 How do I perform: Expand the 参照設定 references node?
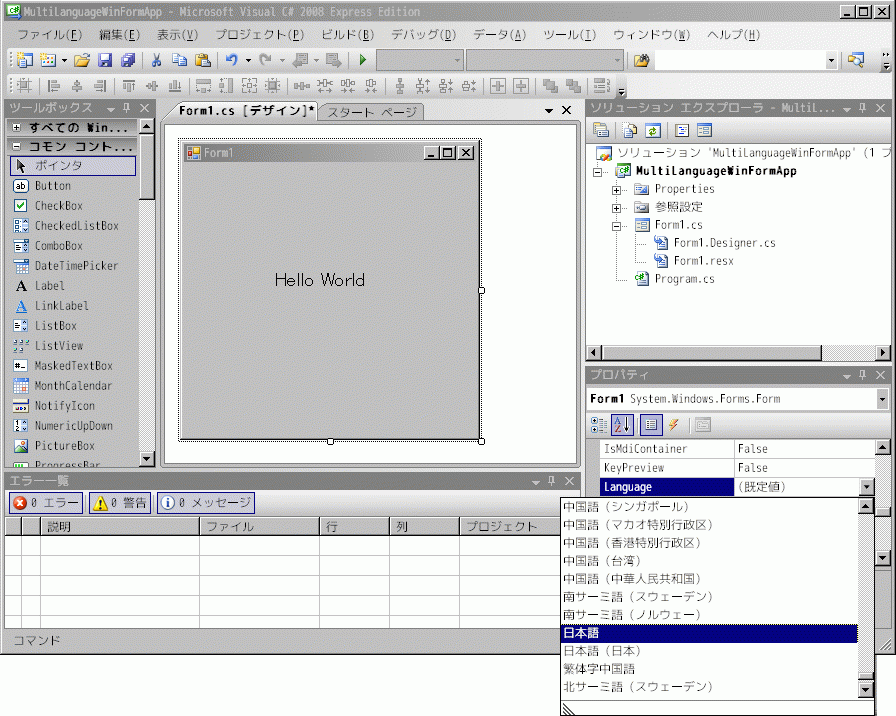coord(616,208)
